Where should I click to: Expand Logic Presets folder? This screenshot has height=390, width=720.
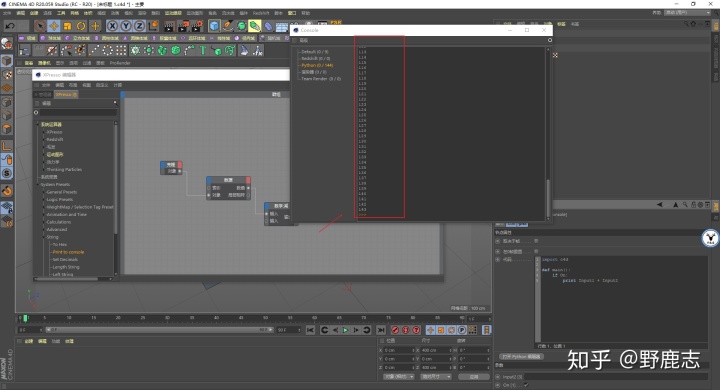click(59, 199)
